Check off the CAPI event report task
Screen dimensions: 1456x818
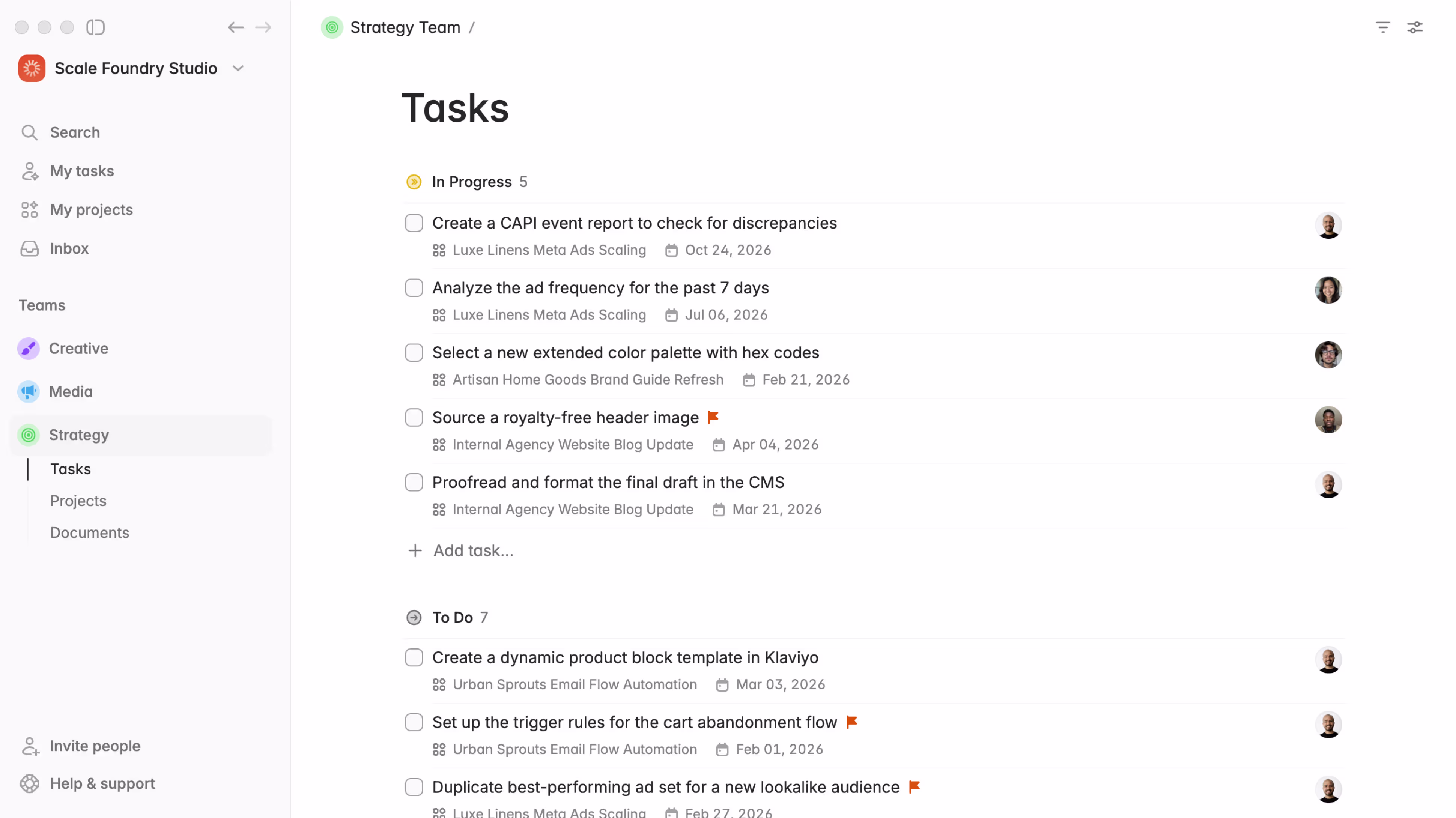click(x=414, y=223)
